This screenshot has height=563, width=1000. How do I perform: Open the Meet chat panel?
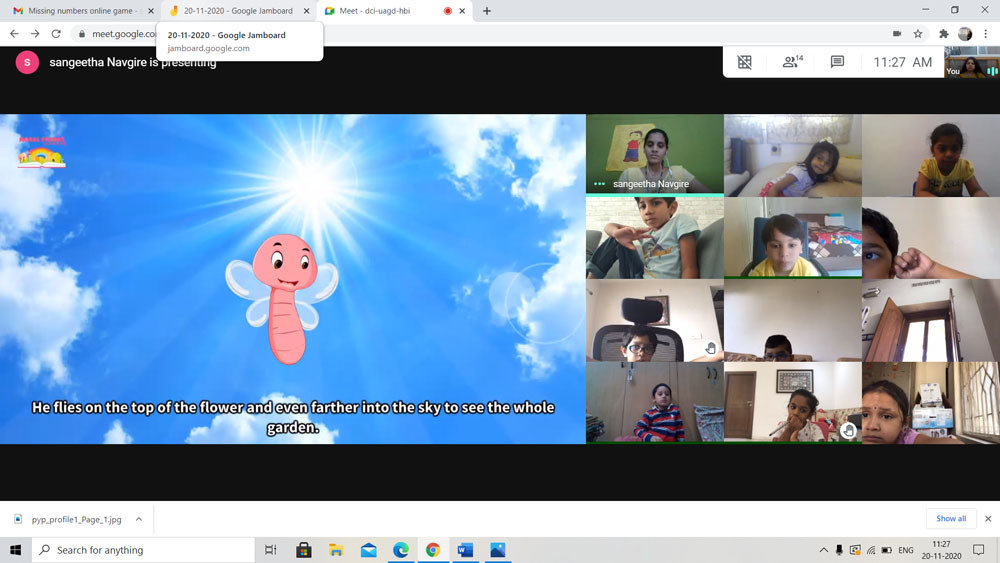(x=837, y=62)
